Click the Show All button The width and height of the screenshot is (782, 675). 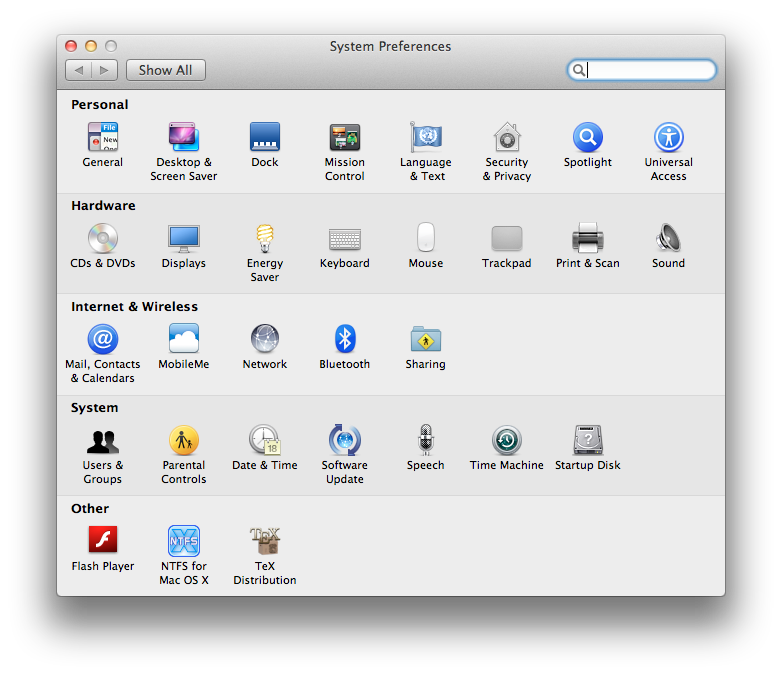click(166, 70)
